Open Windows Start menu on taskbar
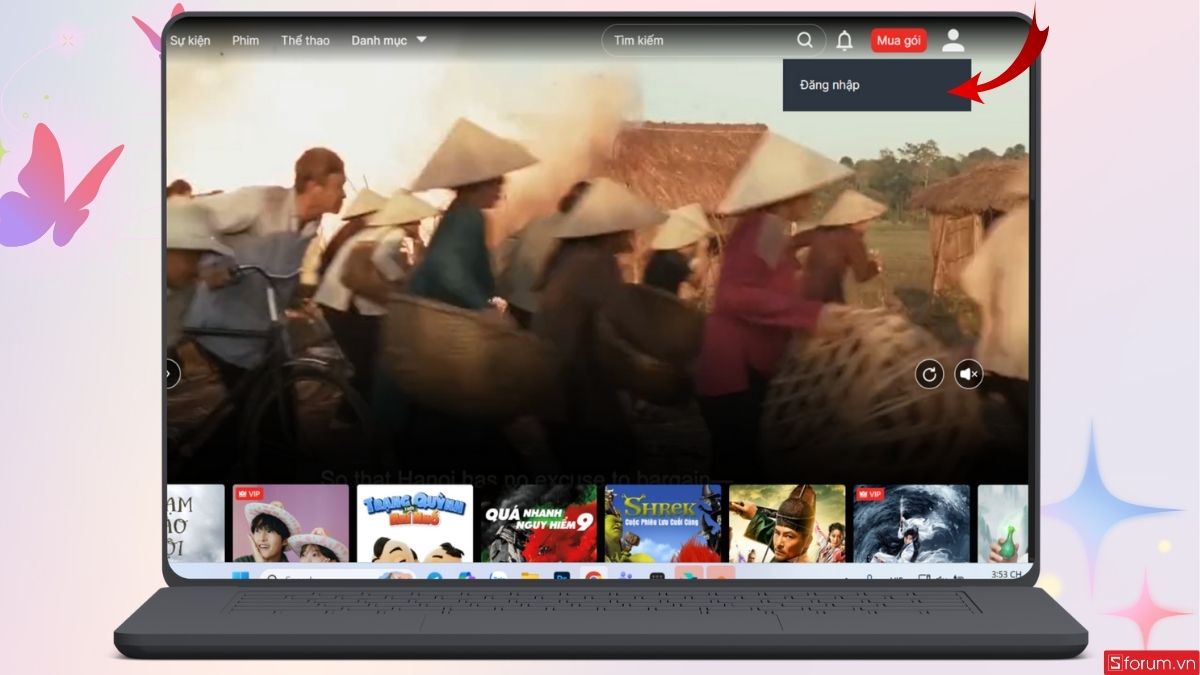This screenshot has width=1200, height=675. [x=240, y=576]
